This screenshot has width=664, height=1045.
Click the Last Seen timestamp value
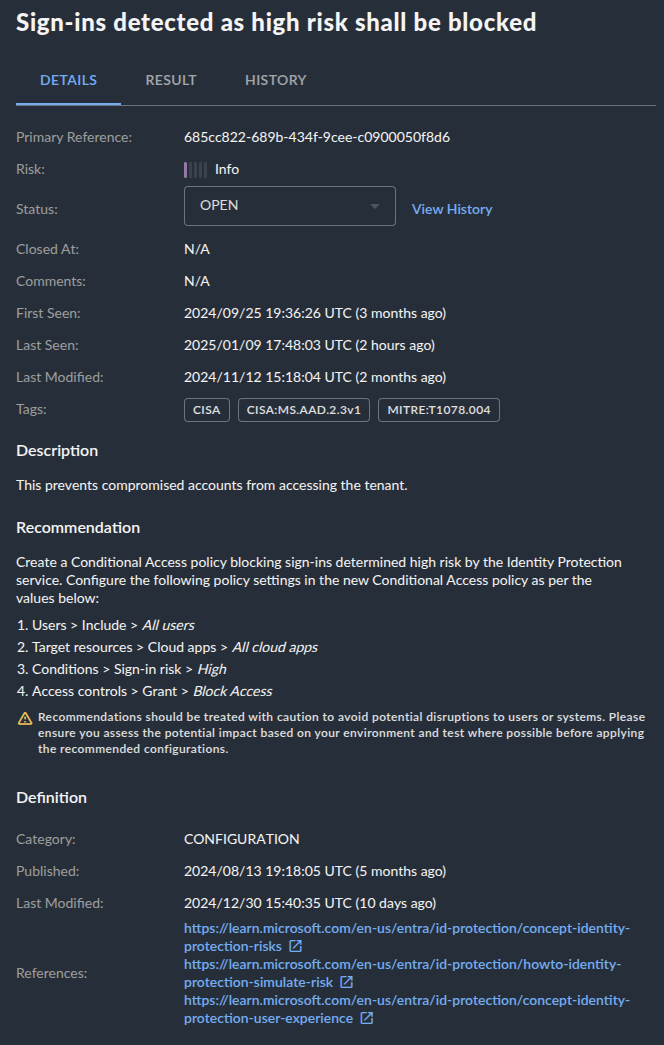coord(314,345)
